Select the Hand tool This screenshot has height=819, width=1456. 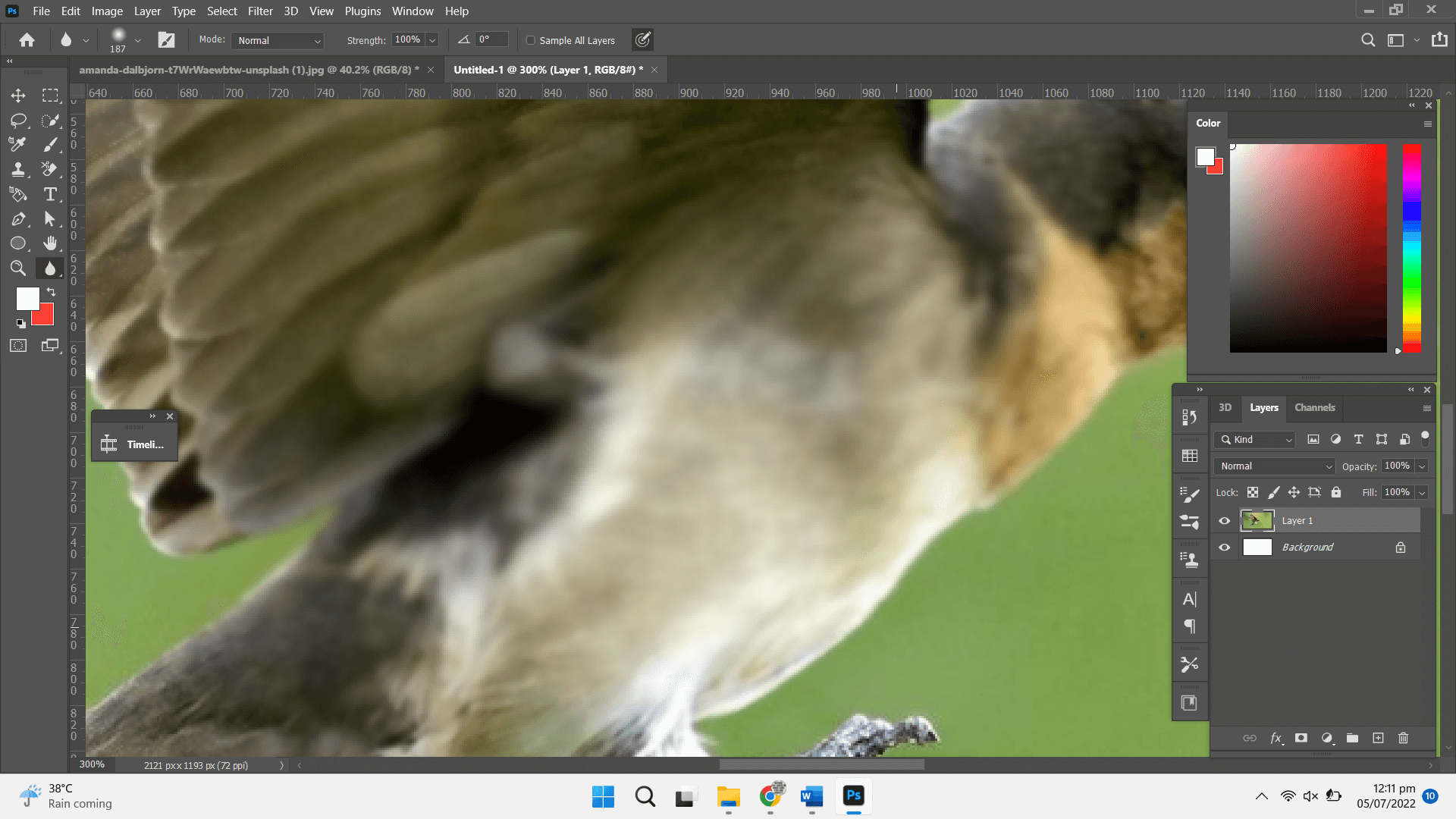[50, 243]
